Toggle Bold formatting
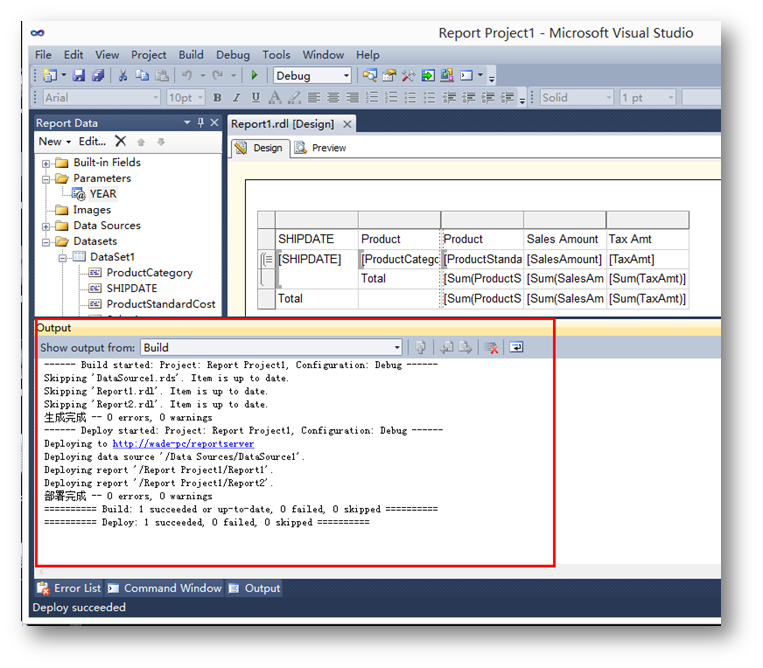Image resolution: width=763 pixels, height=668 pixels. [218, 98]
